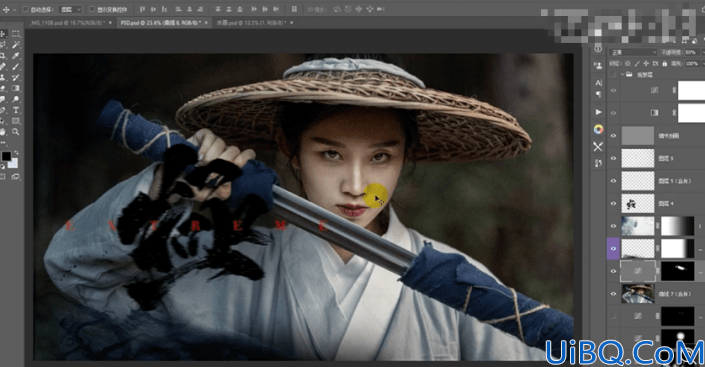Click lock position icon in Layers panel
The width and height of the screenshot is (705, 367).
pyautogui.click(x=646, y=63)
